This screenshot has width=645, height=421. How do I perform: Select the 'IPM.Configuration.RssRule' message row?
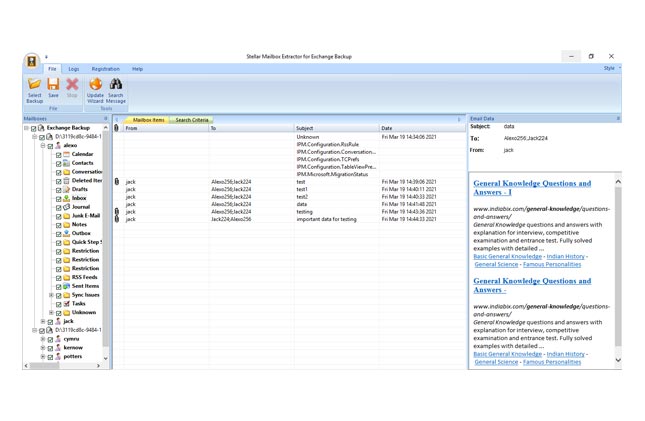click(290, 144)
